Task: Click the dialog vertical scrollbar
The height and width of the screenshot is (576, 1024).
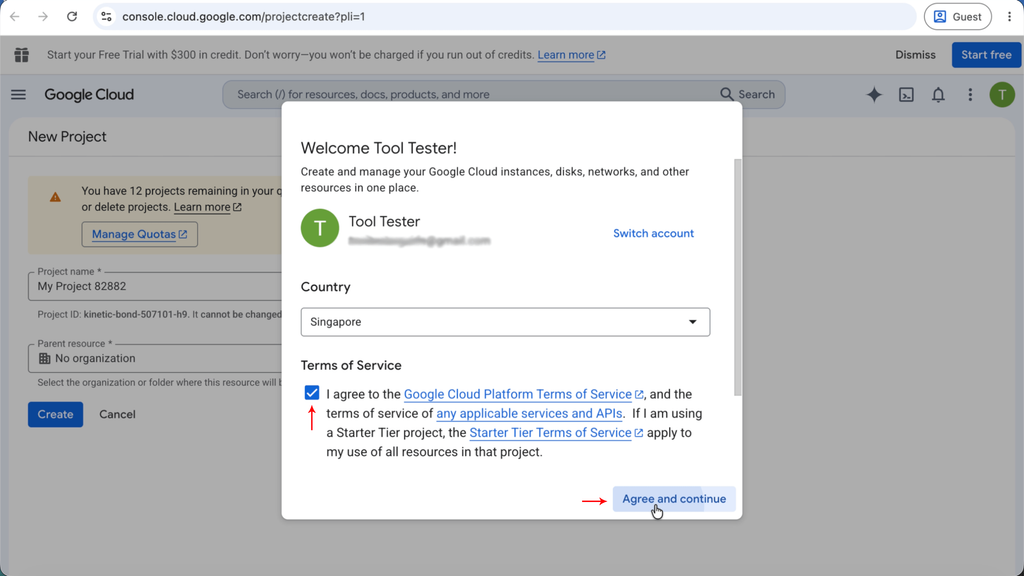Action: [737, 278]
